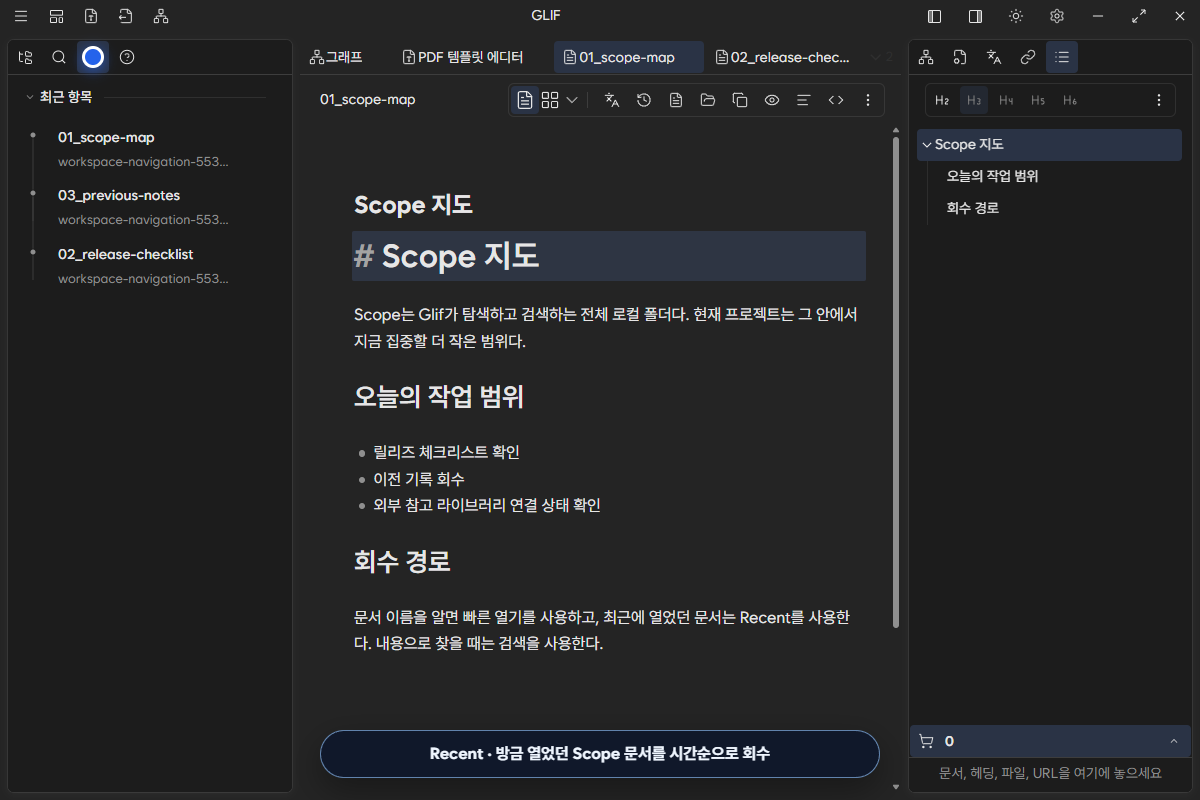Click the open folder icon in editor toolbar
Image resolution: width=1200 pixels, height=800 pixels.
pos(708,100)
